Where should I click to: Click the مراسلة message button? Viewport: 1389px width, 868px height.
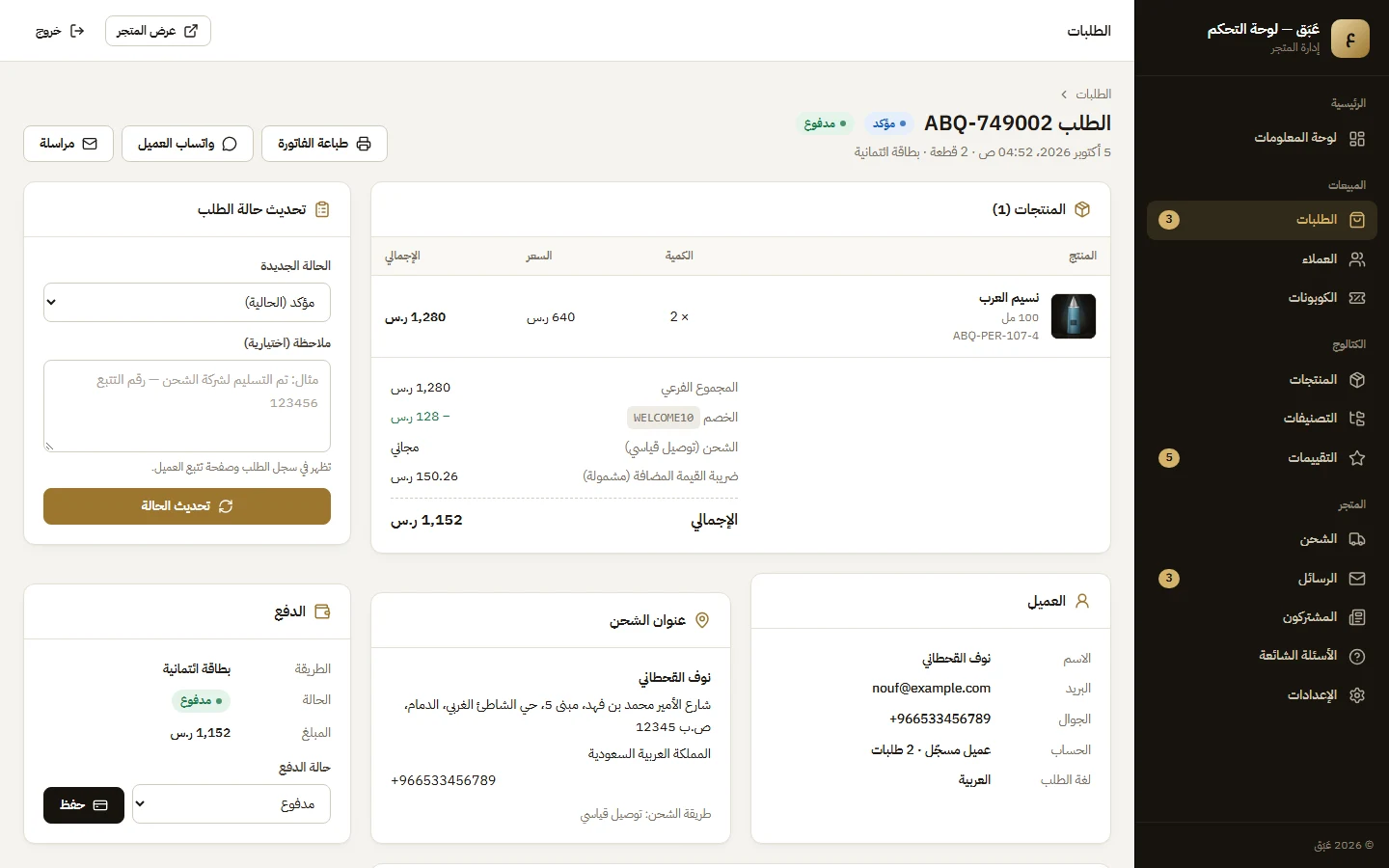pyautogui.click(x=68, y=144)
